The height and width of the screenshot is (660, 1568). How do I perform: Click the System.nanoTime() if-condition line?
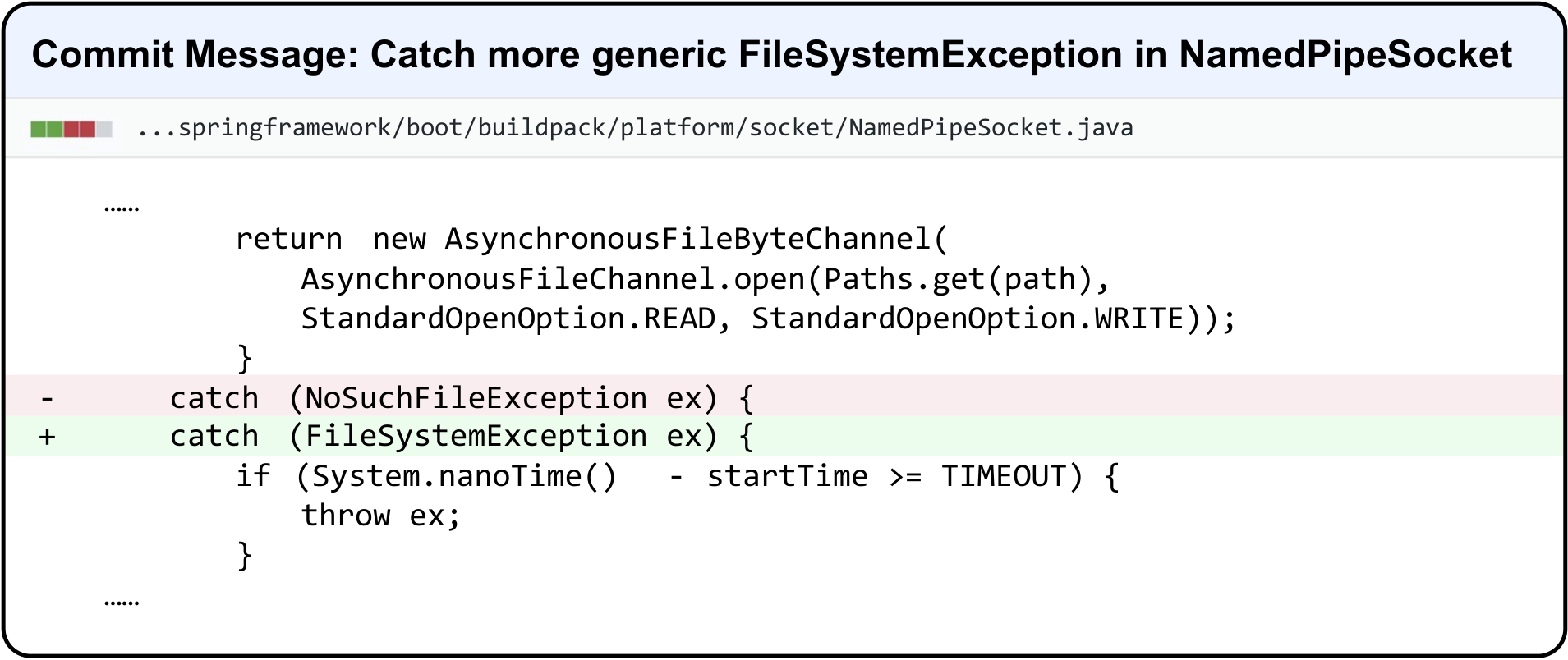[678, 476]
